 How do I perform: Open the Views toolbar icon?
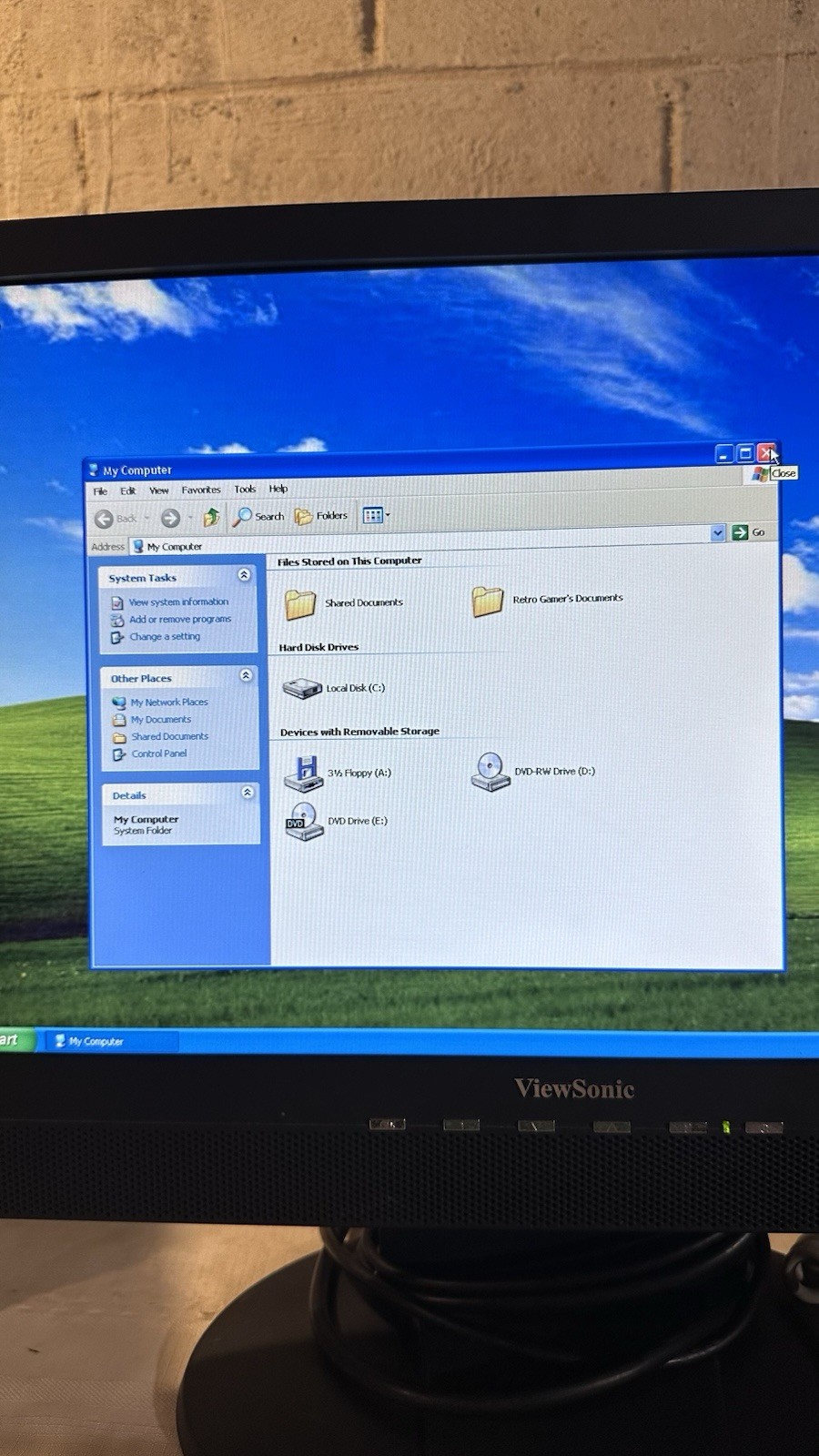click(373, 515)
